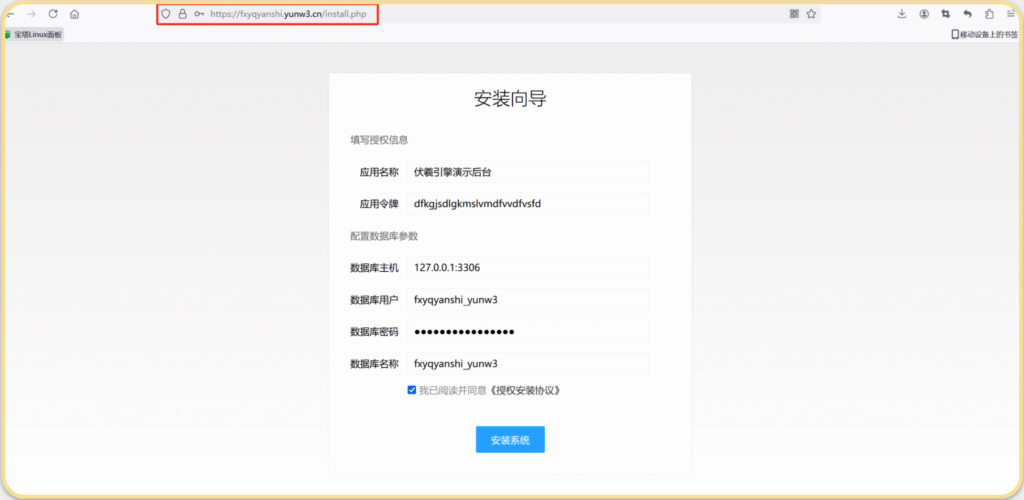Click the 数据库密码 field label
This screenshot has height=500, width=1024.
(x=374, y=332)
